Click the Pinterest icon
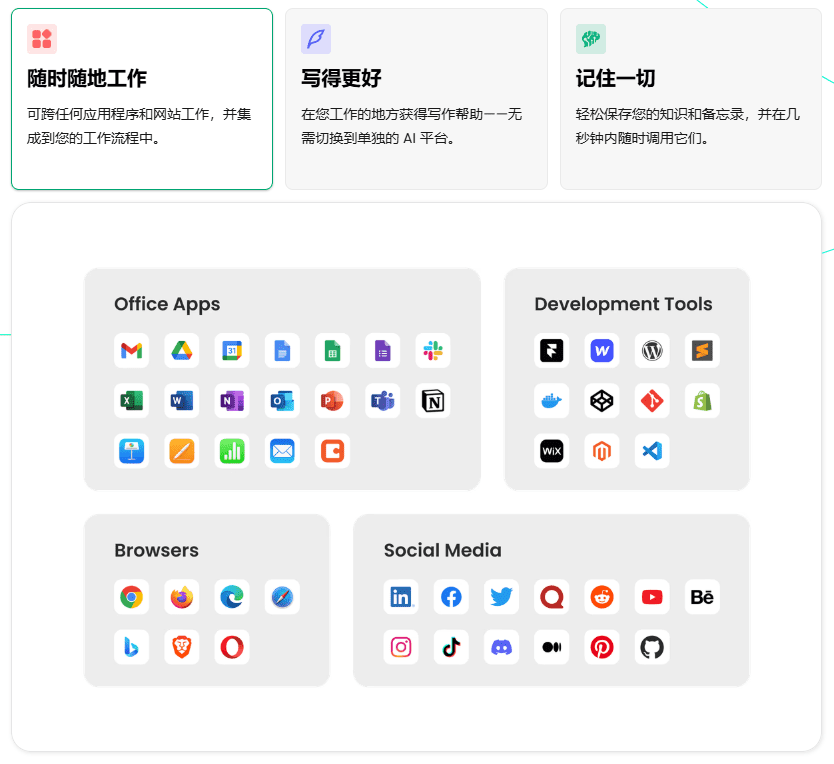Image resolution: width=834 pixels, height=764 pixels. 602,647
